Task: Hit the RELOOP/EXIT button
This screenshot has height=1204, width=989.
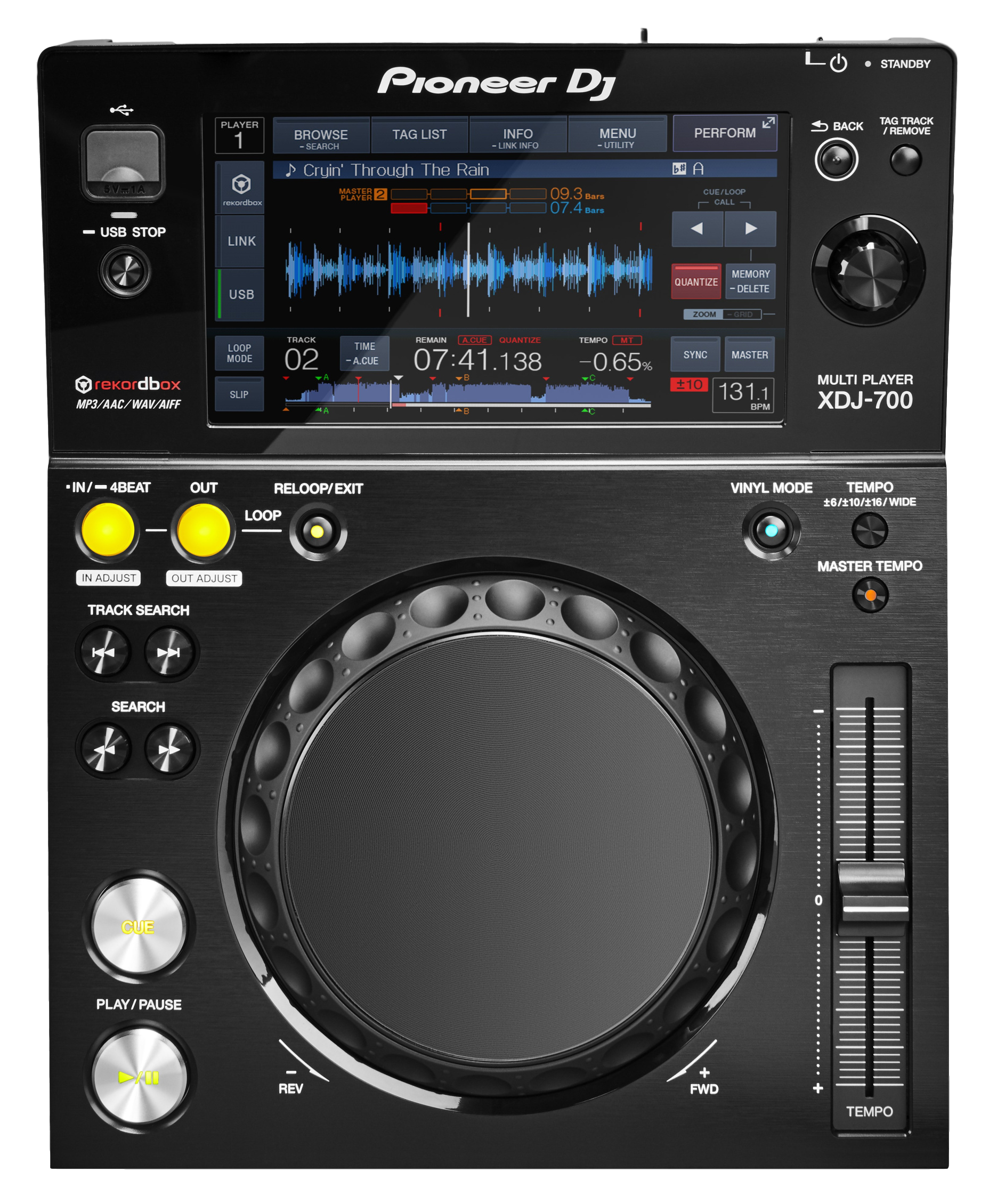Action: (x=318, y=531)
